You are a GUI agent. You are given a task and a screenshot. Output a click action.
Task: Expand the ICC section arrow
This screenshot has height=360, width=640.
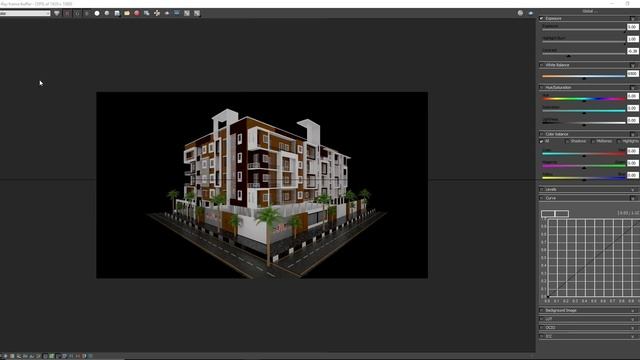pos(633,337)
